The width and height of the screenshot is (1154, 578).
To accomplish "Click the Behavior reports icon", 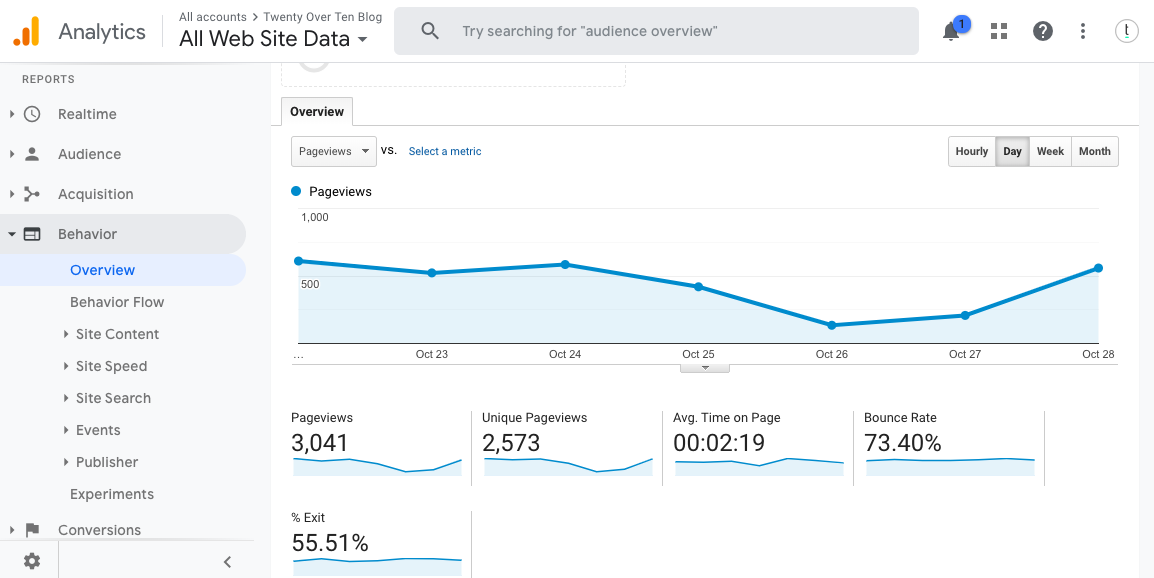I will click(x=31, y=233).
